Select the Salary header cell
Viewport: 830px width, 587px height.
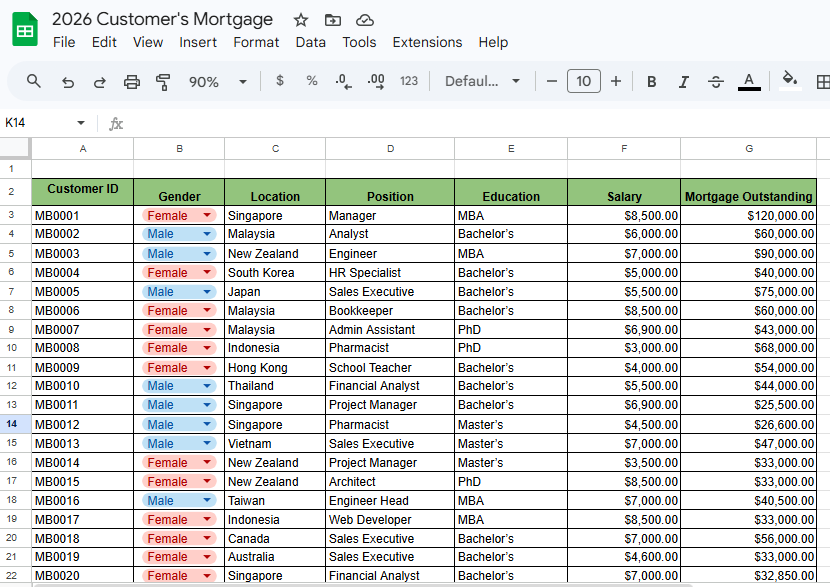(624, 192)
